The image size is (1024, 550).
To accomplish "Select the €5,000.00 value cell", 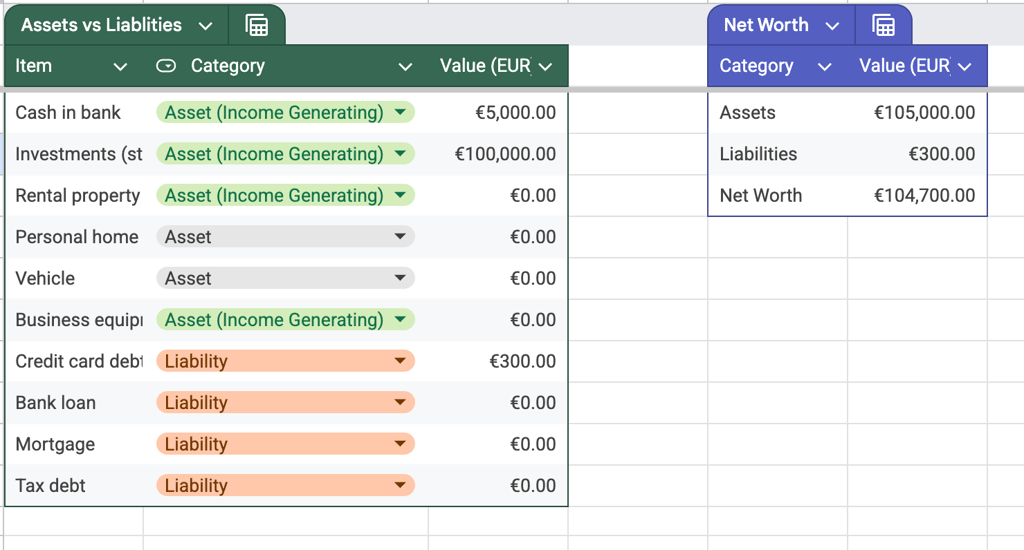I will [498, 112].
